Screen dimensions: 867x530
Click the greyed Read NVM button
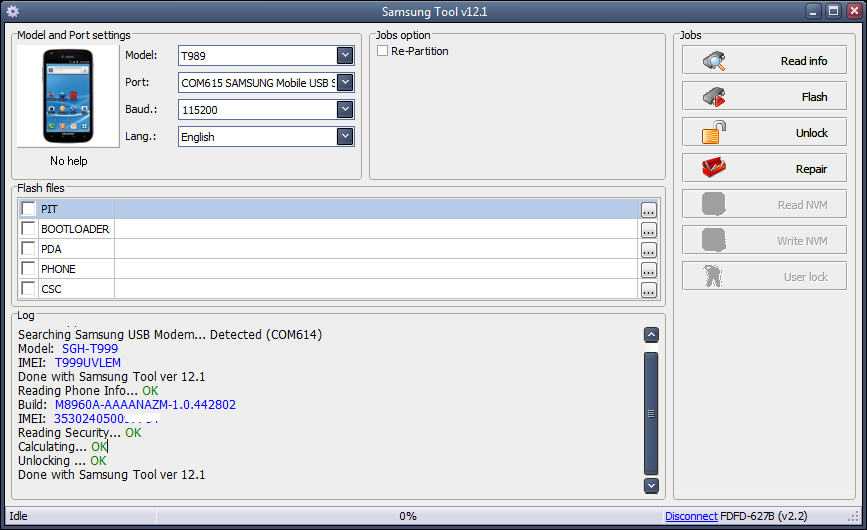764,204
